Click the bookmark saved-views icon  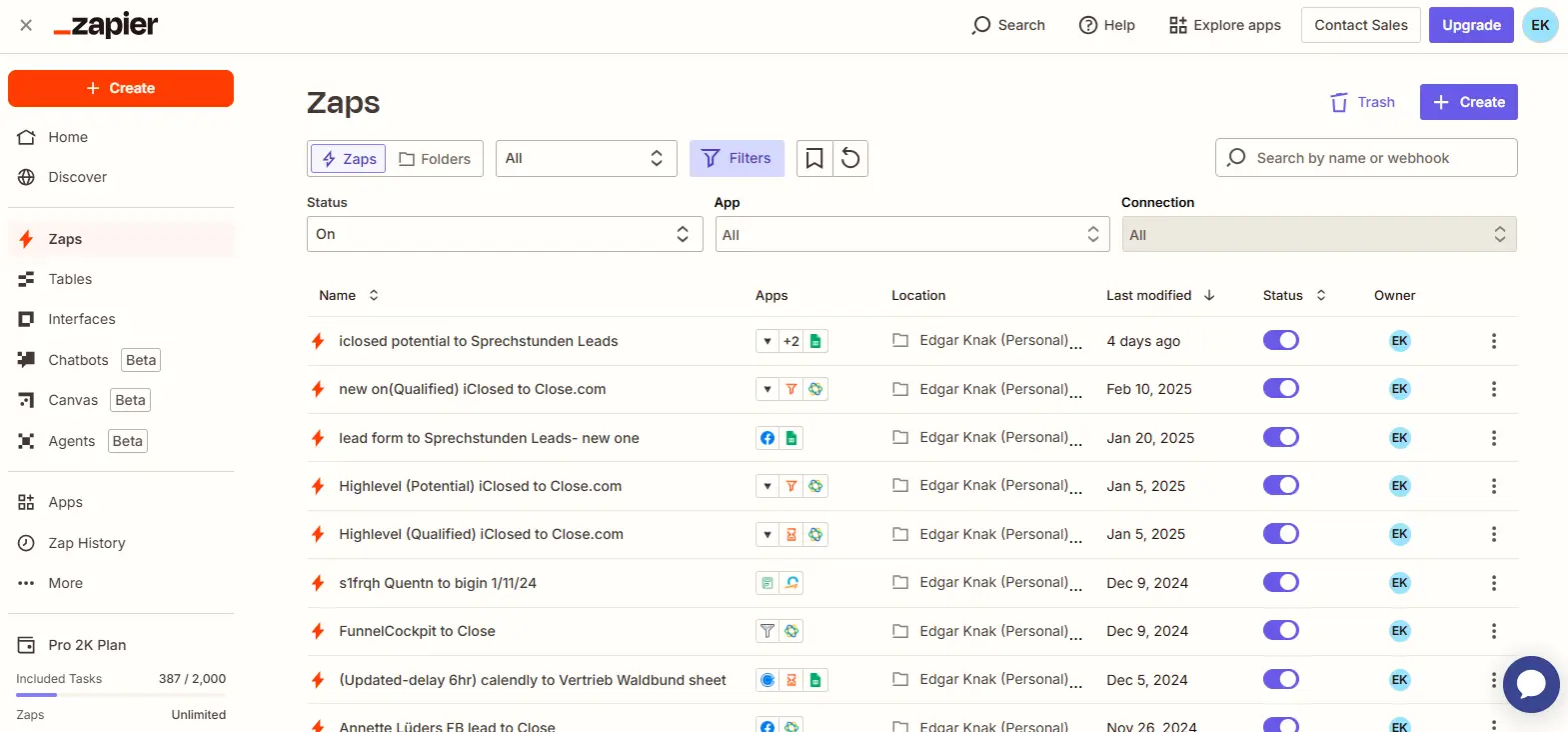click(814, 158)
